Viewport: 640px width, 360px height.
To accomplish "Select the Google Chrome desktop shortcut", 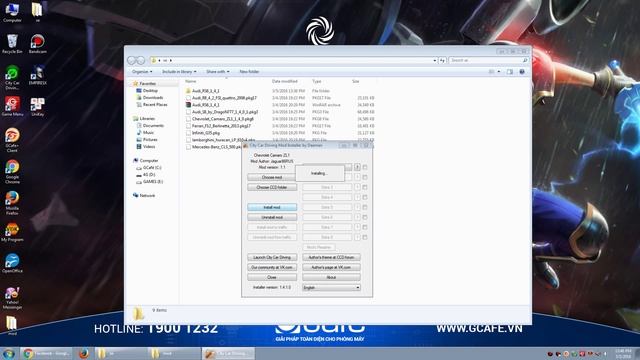I will [12, 171].
